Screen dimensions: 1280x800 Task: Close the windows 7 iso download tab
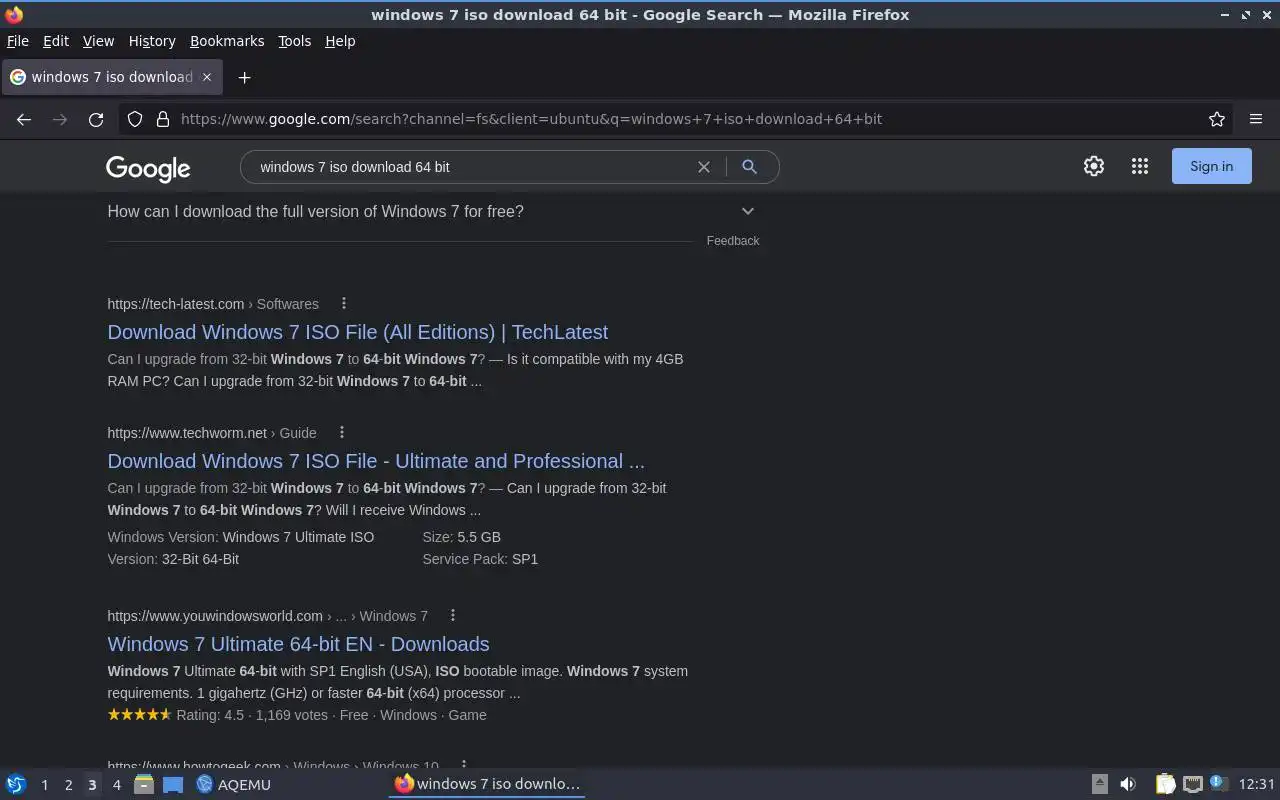[207, 77]
